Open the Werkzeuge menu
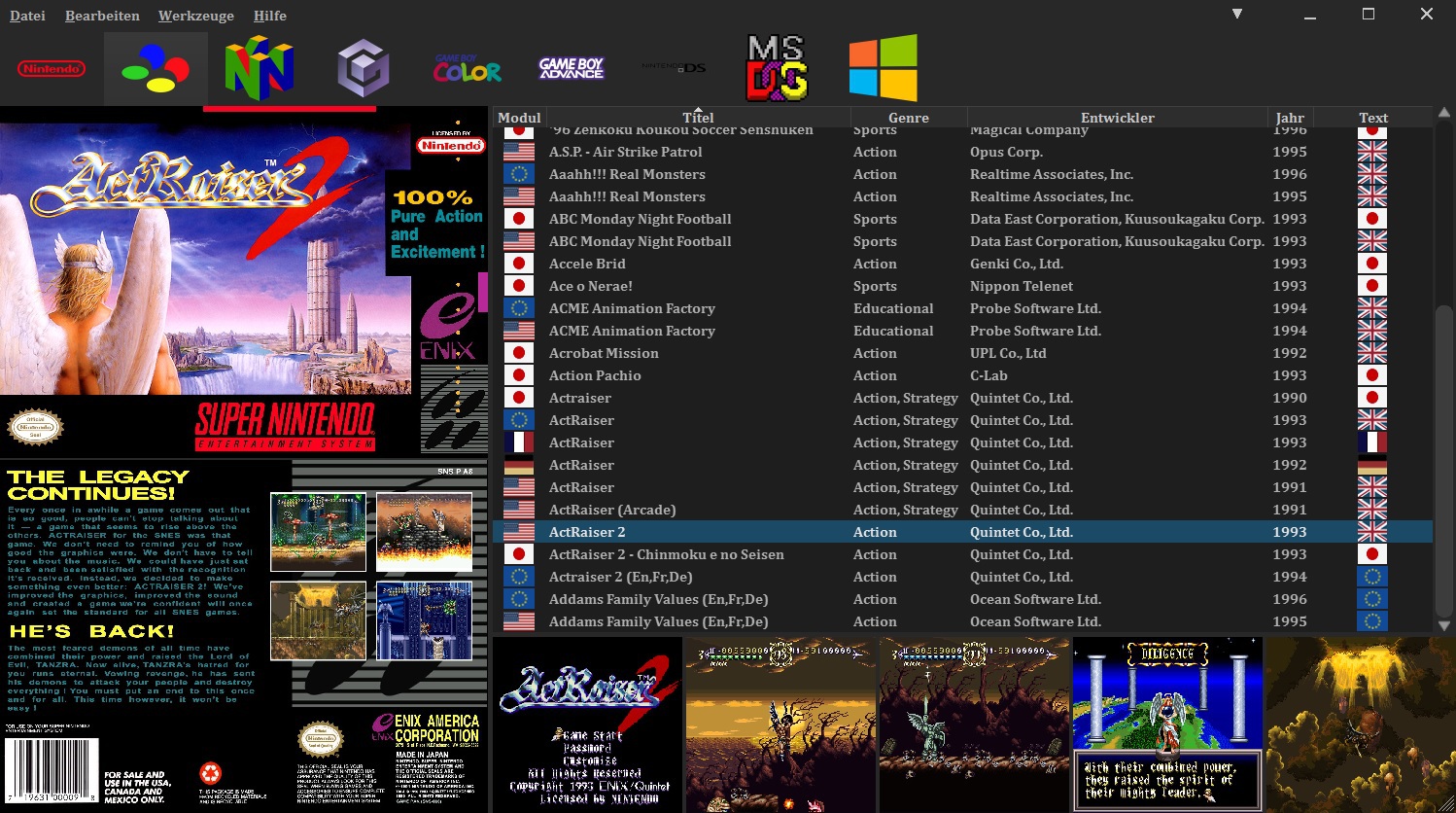 tap(195, 16)
